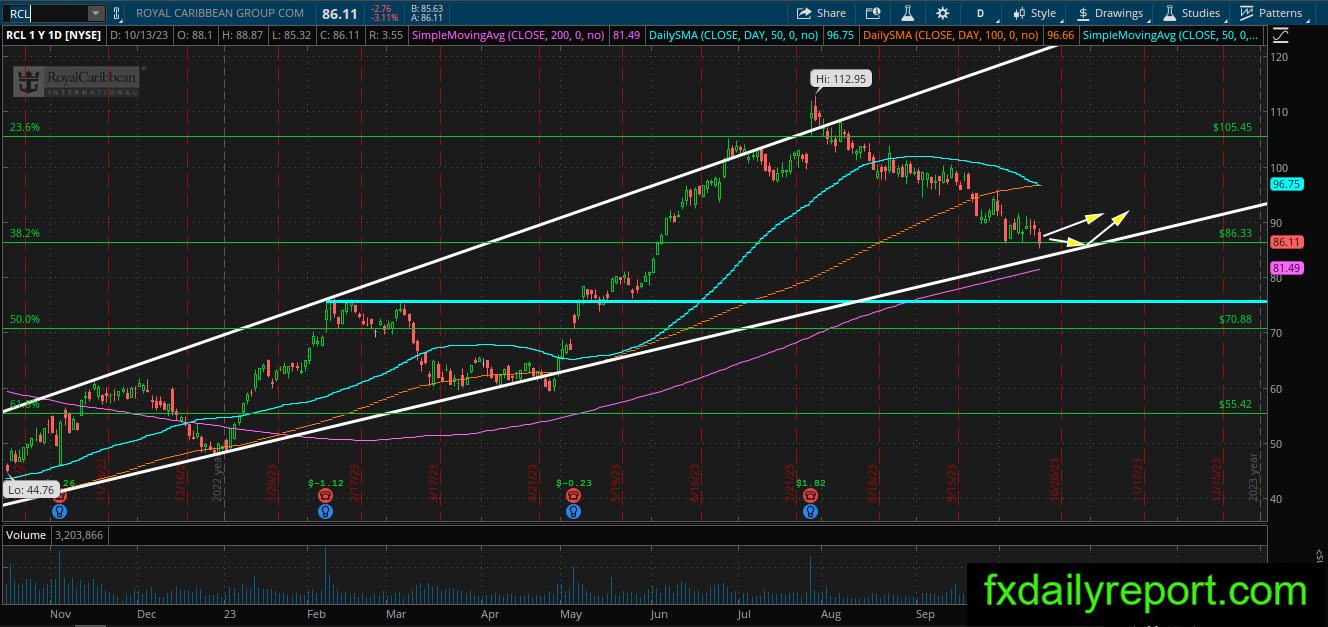Click the May earnings phone icon
Viewport: 1328px width, 627px height.
(572, 495)
